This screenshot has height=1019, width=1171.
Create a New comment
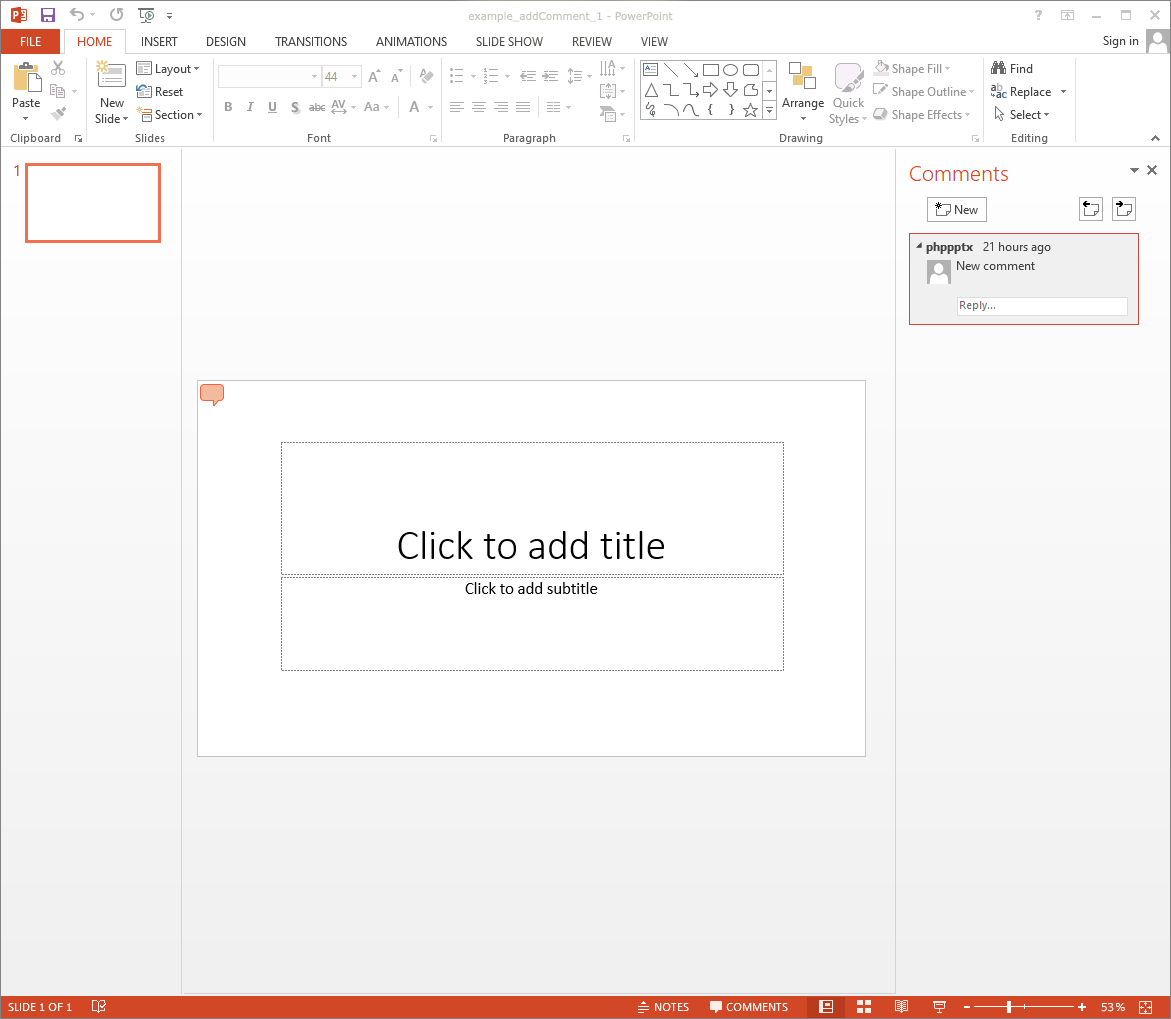pos(956,209)
